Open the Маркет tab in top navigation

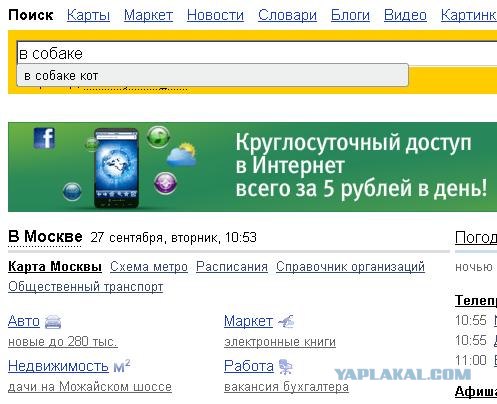coord(148,15)
